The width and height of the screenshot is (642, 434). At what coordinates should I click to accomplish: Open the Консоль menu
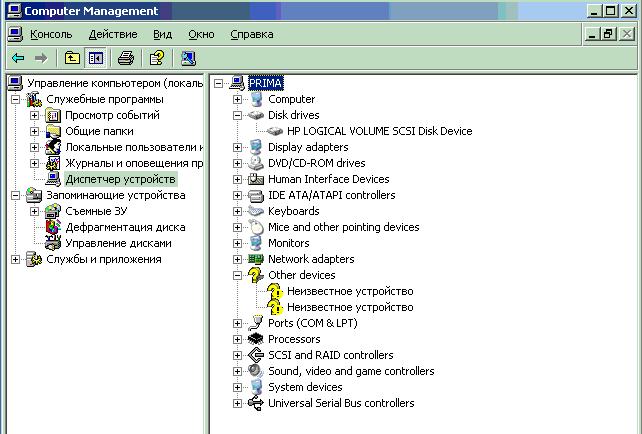coord(51,34)
